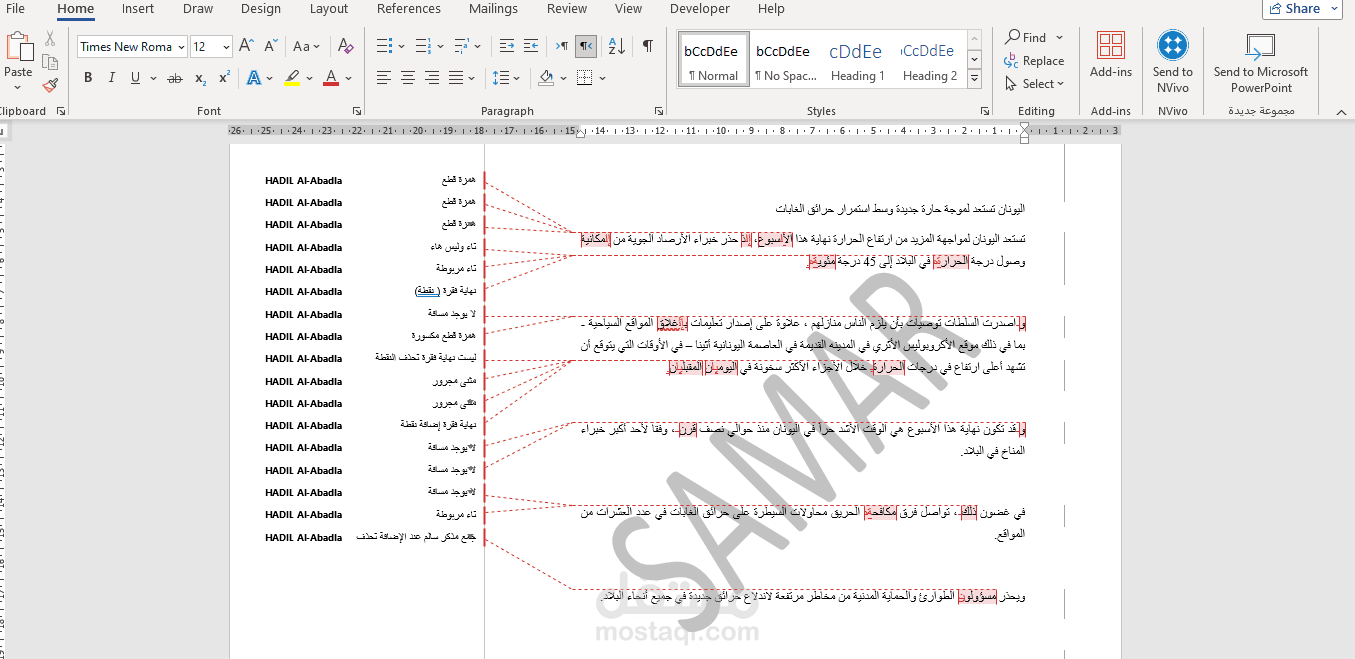1355x659 pixels.
Task: Apply red font color
Action: tap(331, 78)
